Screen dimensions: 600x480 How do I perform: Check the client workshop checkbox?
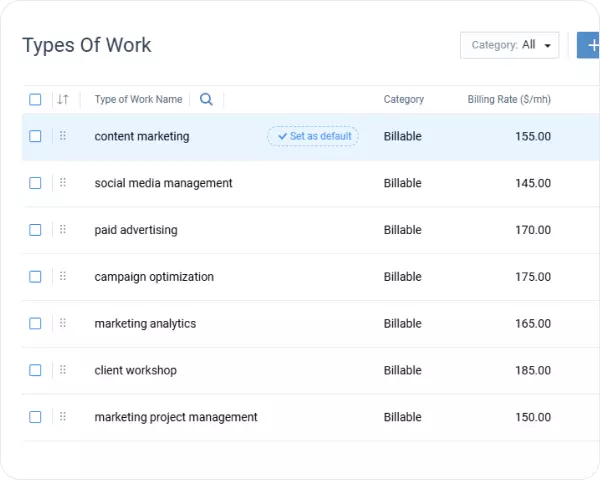pos(35,370)
